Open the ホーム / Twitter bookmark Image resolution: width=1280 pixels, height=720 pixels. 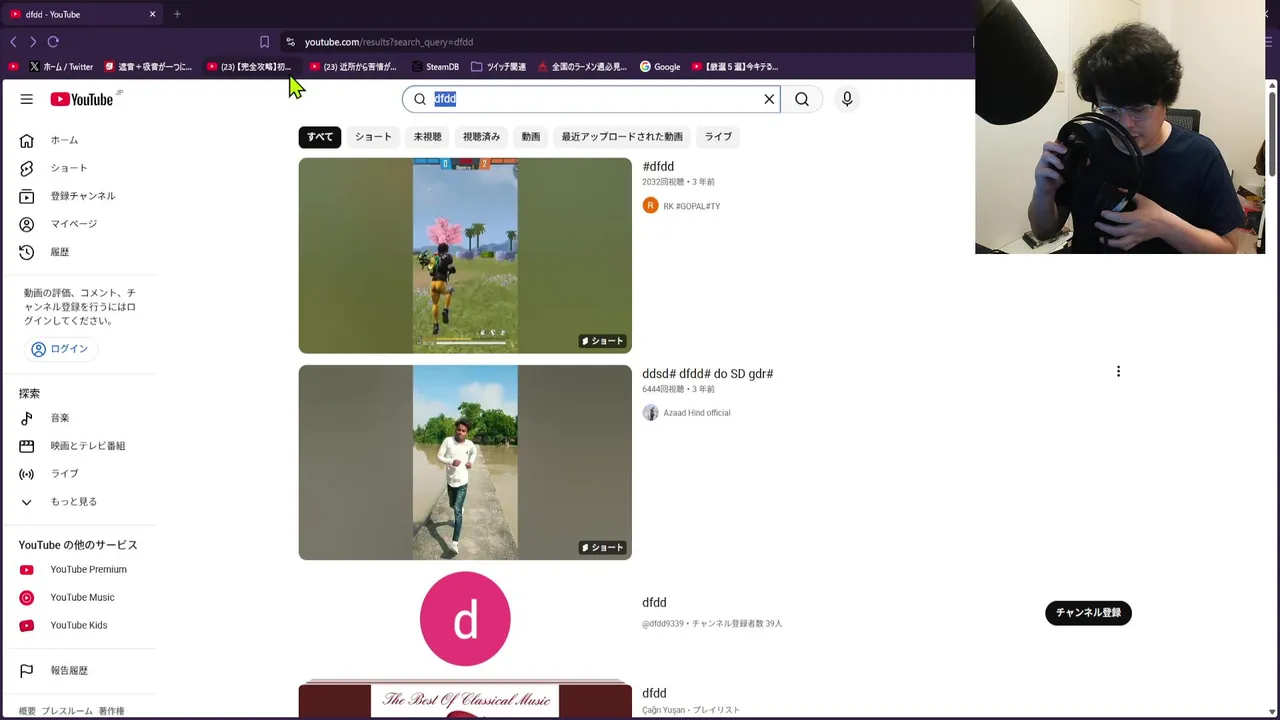[x=61, y=67]
